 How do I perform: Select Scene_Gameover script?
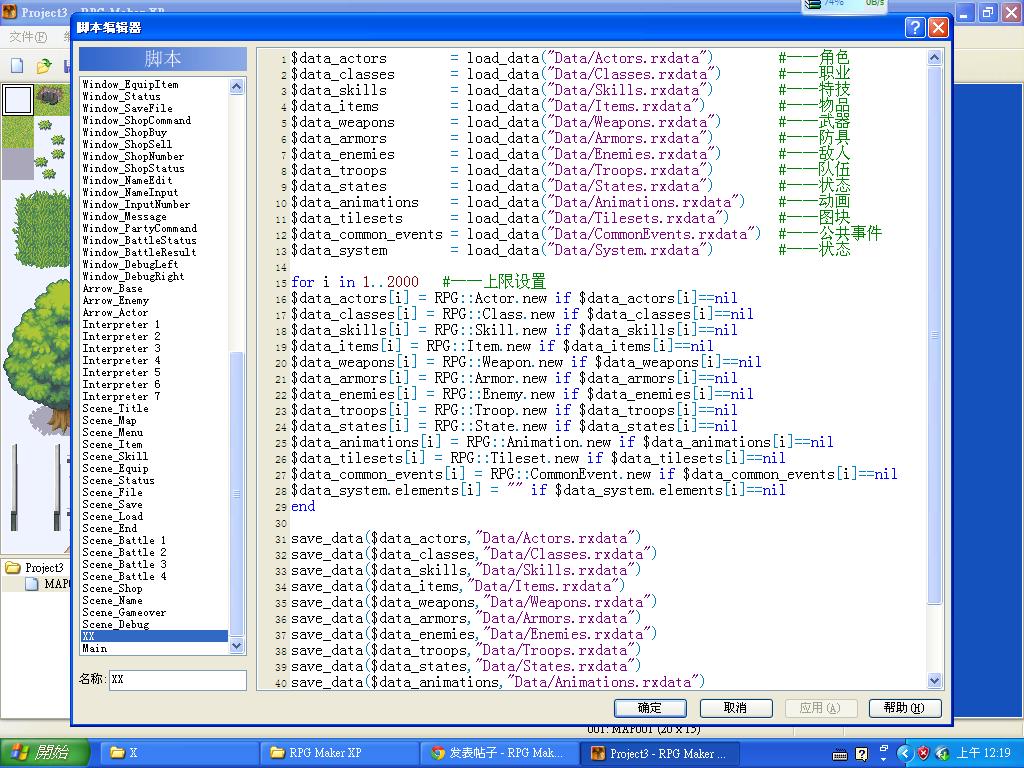tap(124, 612)
